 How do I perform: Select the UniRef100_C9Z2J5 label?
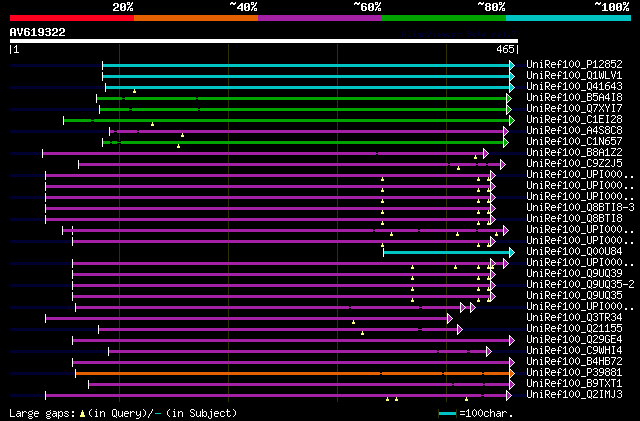(574, 164)
